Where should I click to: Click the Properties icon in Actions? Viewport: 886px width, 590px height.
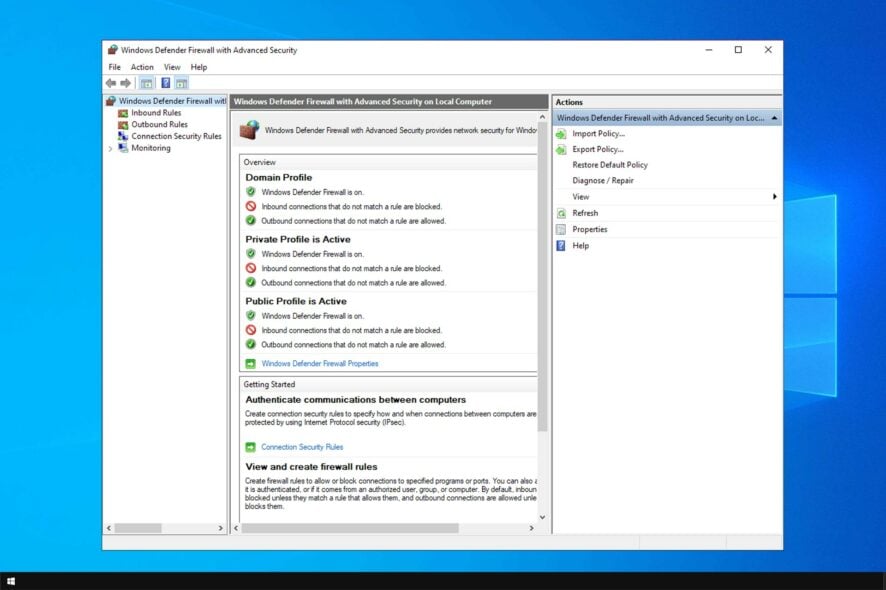561,229
